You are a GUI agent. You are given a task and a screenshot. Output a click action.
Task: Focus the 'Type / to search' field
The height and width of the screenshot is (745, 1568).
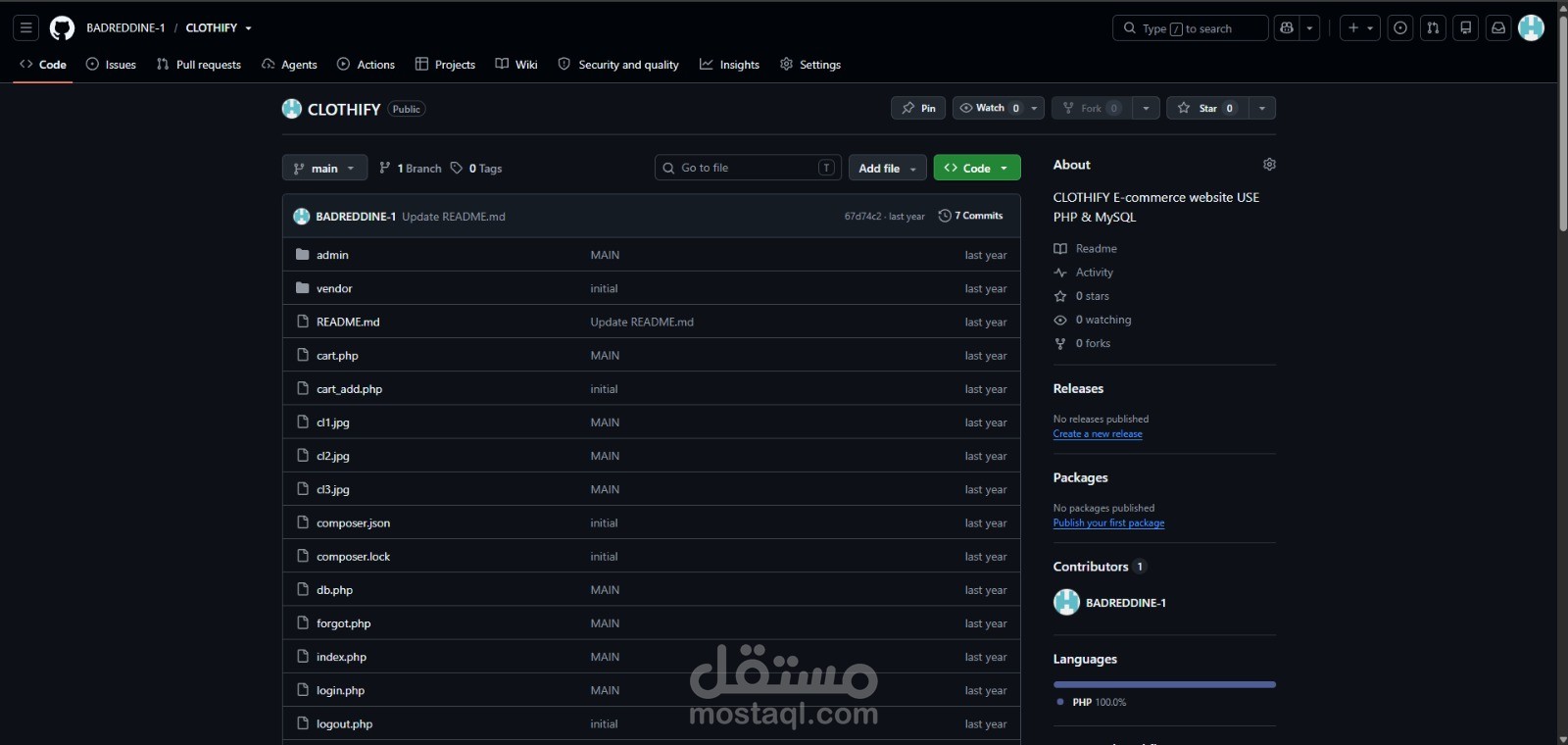click(x=1190, y=28)
